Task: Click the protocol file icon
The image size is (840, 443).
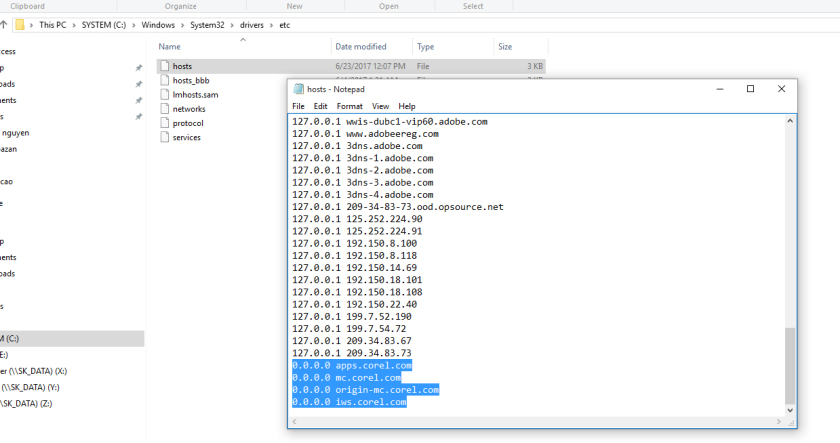Action: click(x=165, y=123)
